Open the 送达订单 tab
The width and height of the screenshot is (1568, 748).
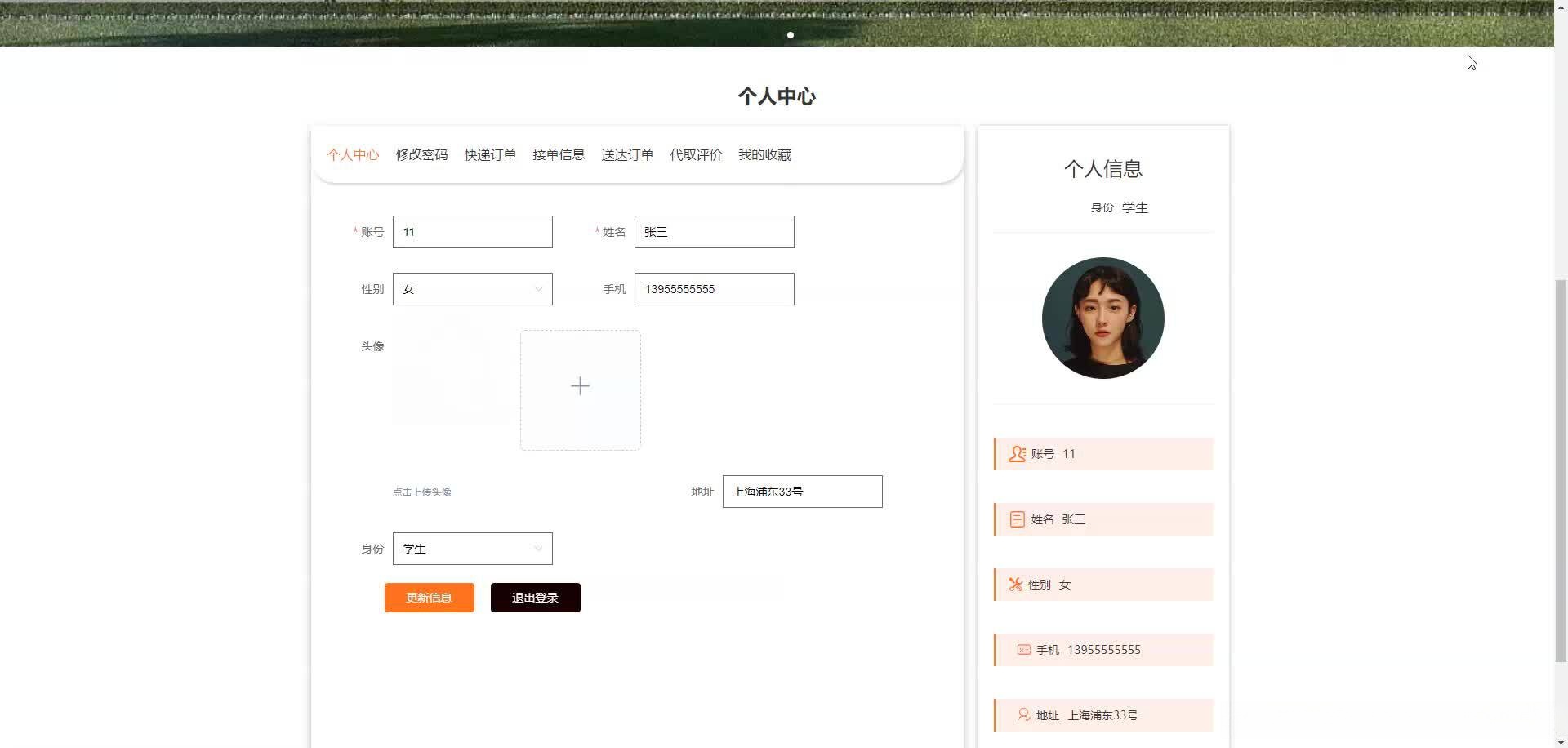tap(627, 154)
